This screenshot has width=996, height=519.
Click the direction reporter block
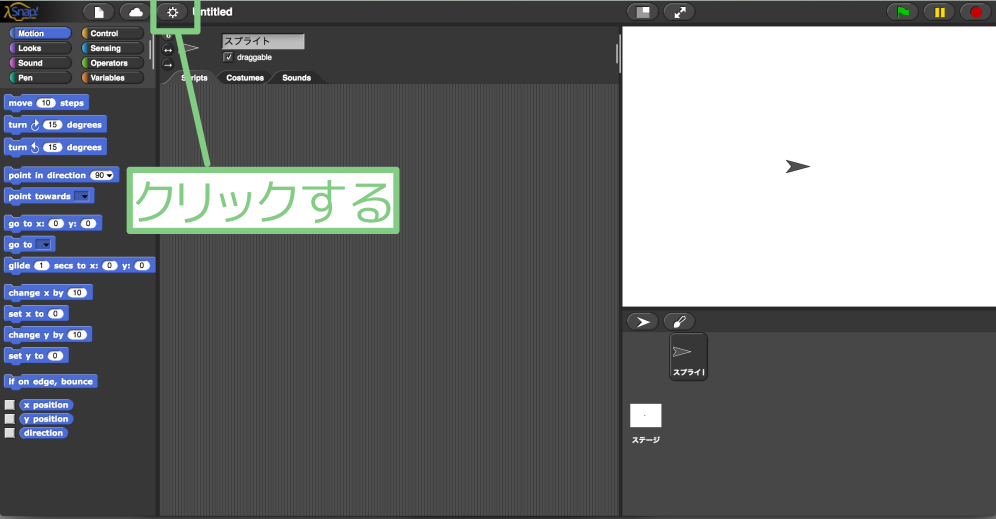coord(43,433)
